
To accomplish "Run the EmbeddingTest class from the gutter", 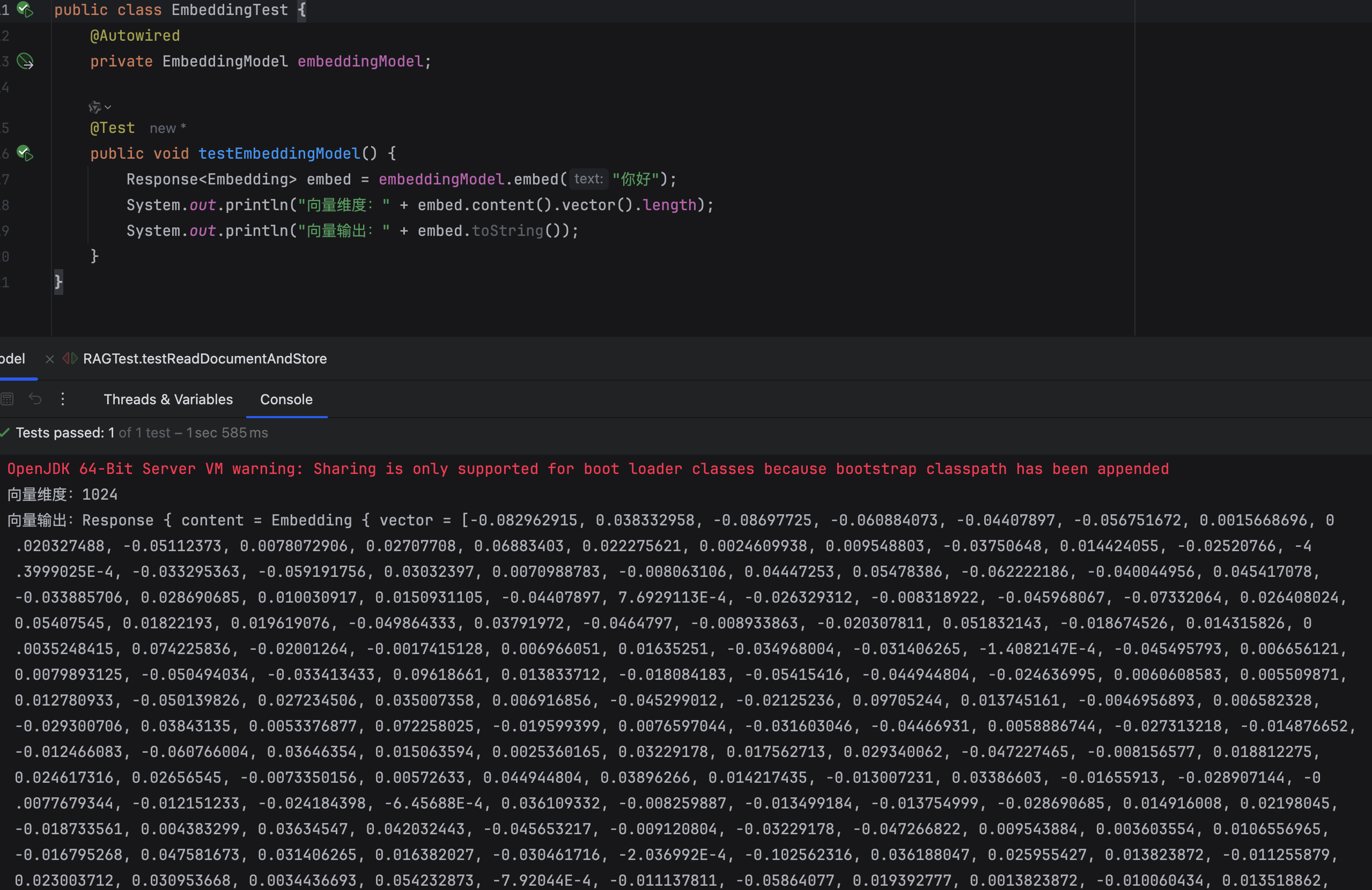I will 25,9.
